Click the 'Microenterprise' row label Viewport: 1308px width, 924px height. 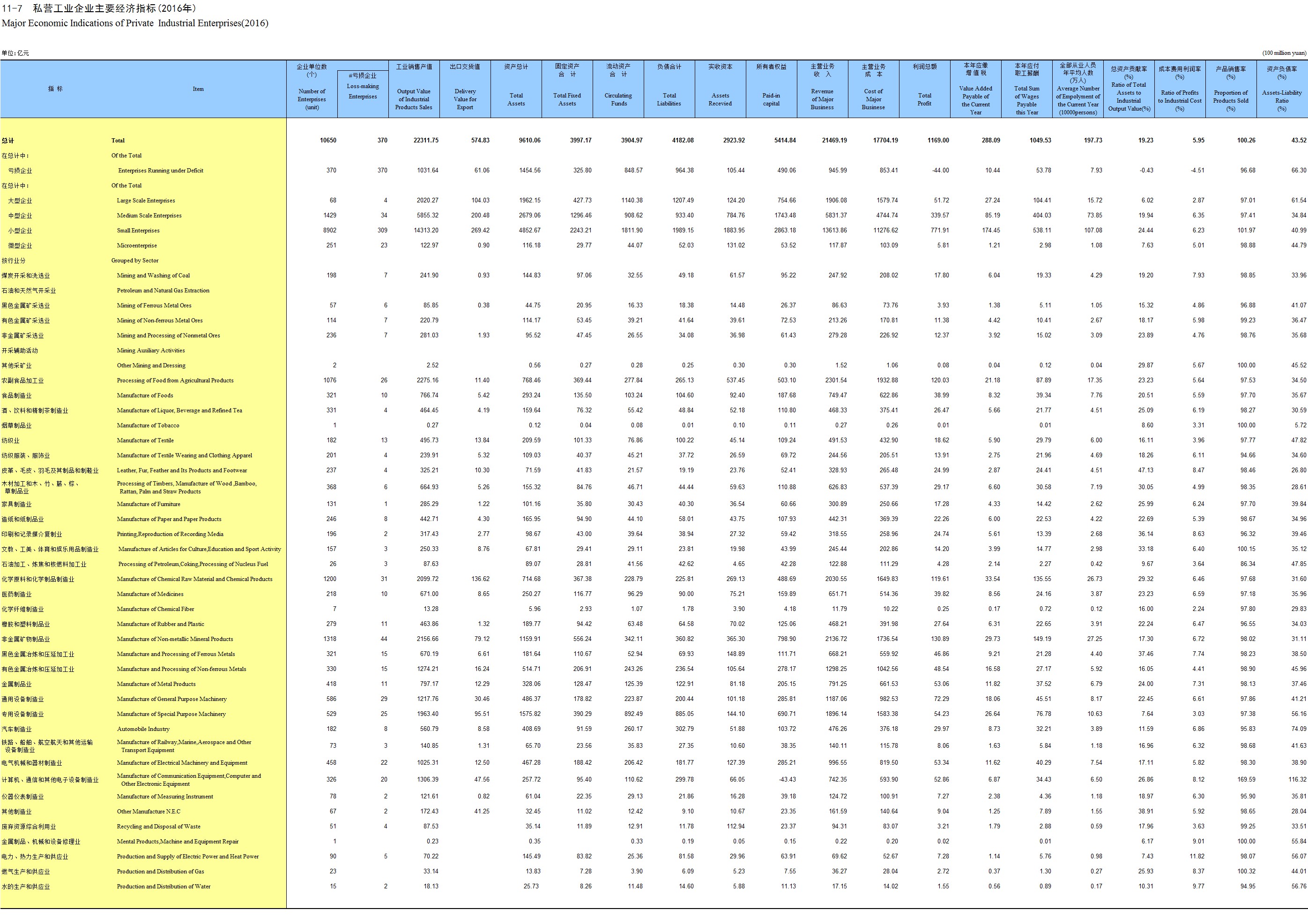coord(137,246)
